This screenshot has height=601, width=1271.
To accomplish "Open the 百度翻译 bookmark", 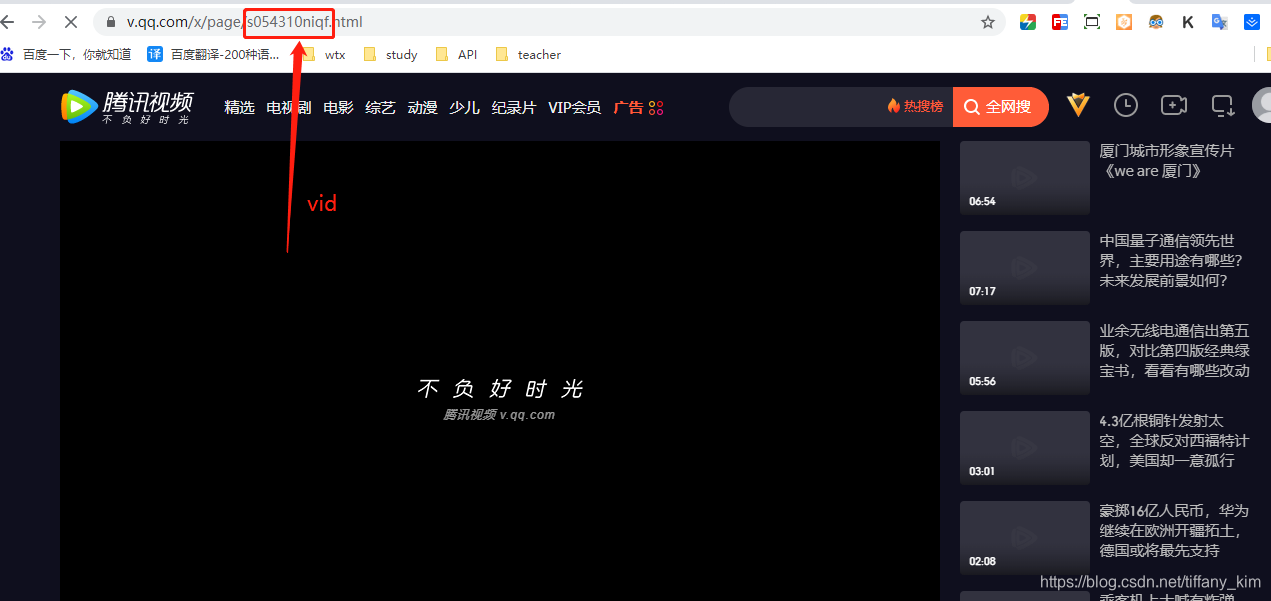I will point(214,55).
